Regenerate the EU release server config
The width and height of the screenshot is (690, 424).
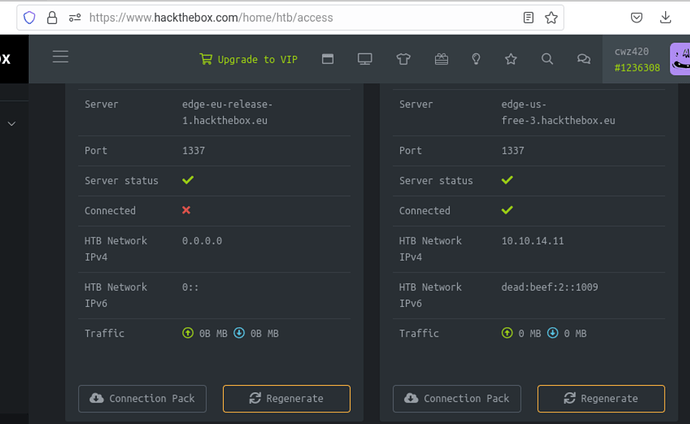286,398
